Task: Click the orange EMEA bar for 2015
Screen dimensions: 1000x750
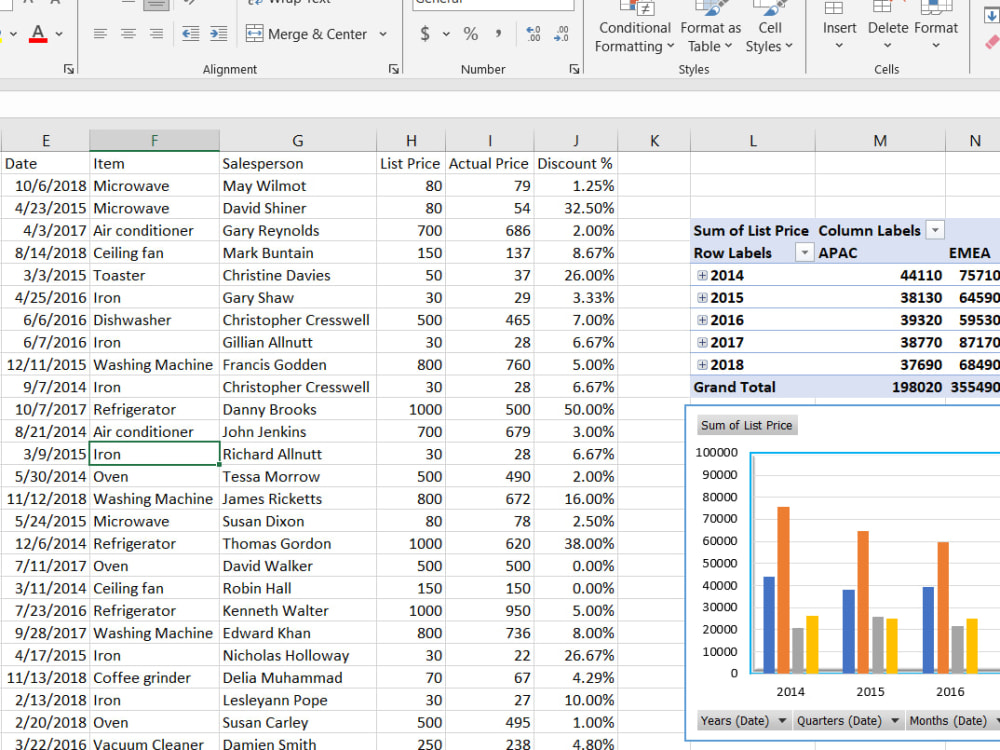Action: [x=863, y=602]
